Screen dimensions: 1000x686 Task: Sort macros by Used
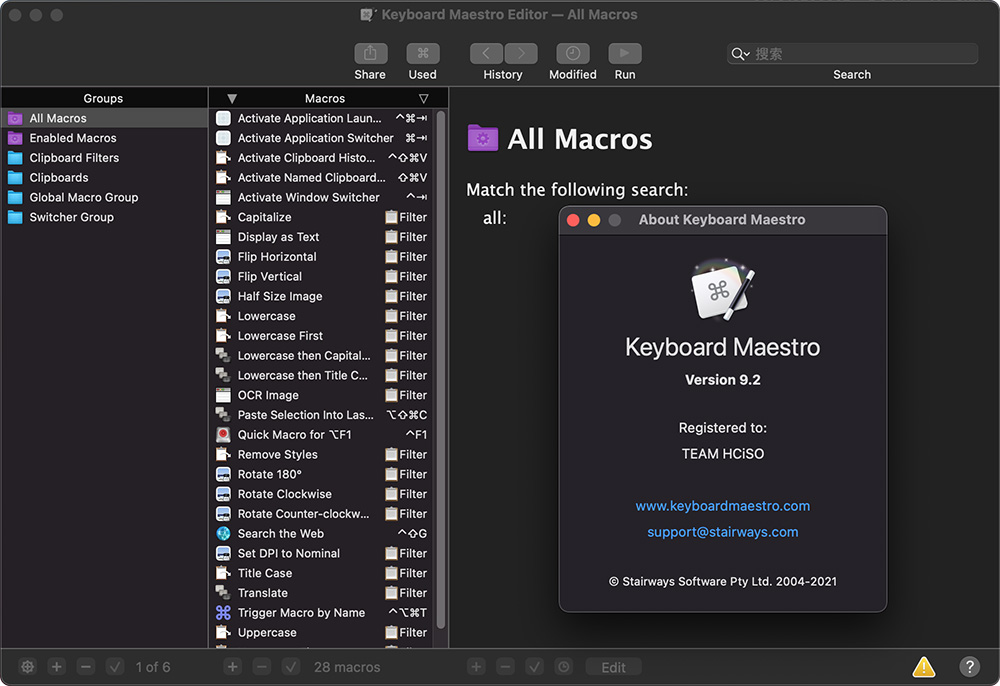click(423, 54)
